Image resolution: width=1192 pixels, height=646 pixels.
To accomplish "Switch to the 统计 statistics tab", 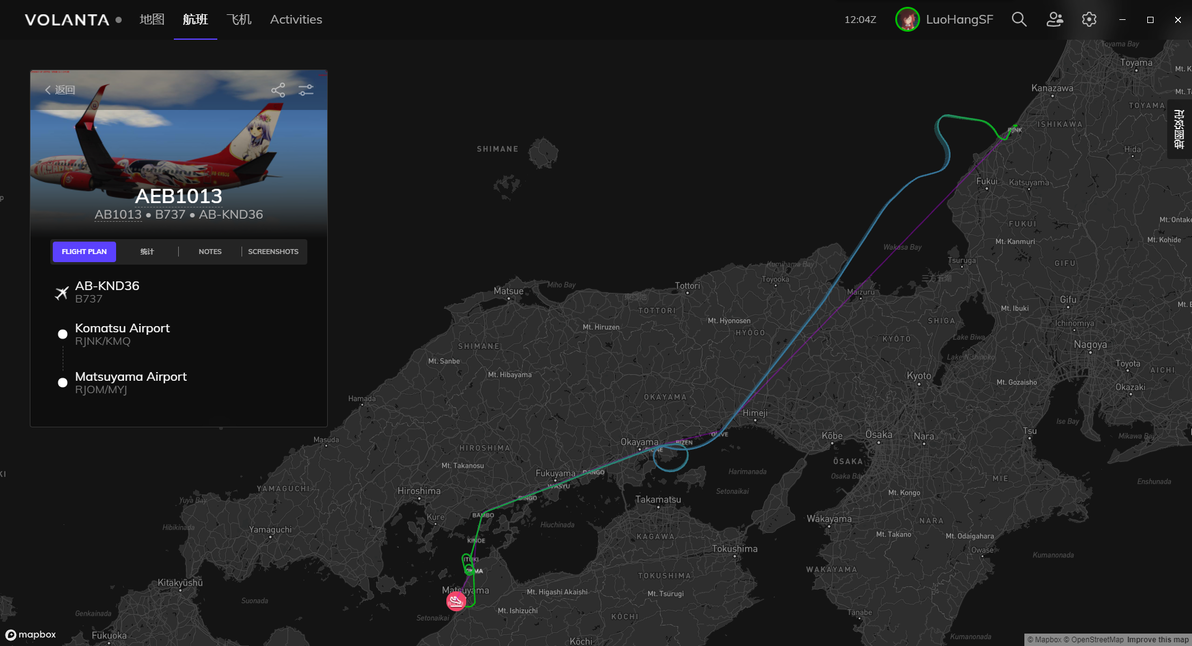I will click(147, 252).
